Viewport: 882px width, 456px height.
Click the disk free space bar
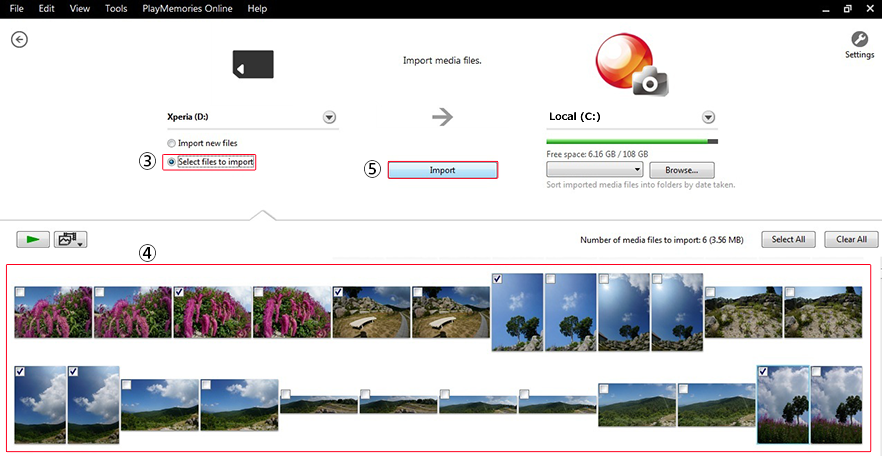(632, 142)
